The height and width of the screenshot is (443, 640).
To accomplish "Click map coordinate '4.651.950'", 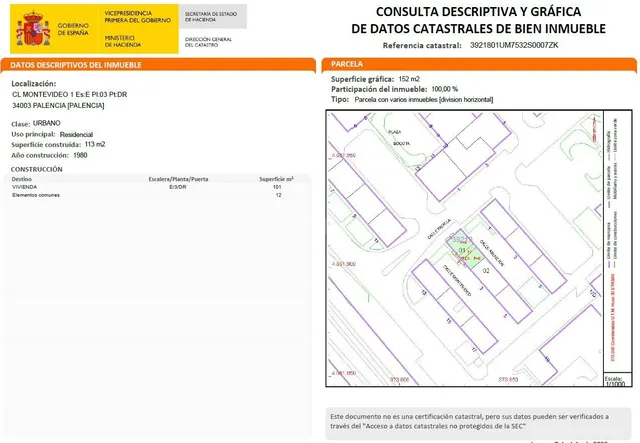I will pos(344,156).
